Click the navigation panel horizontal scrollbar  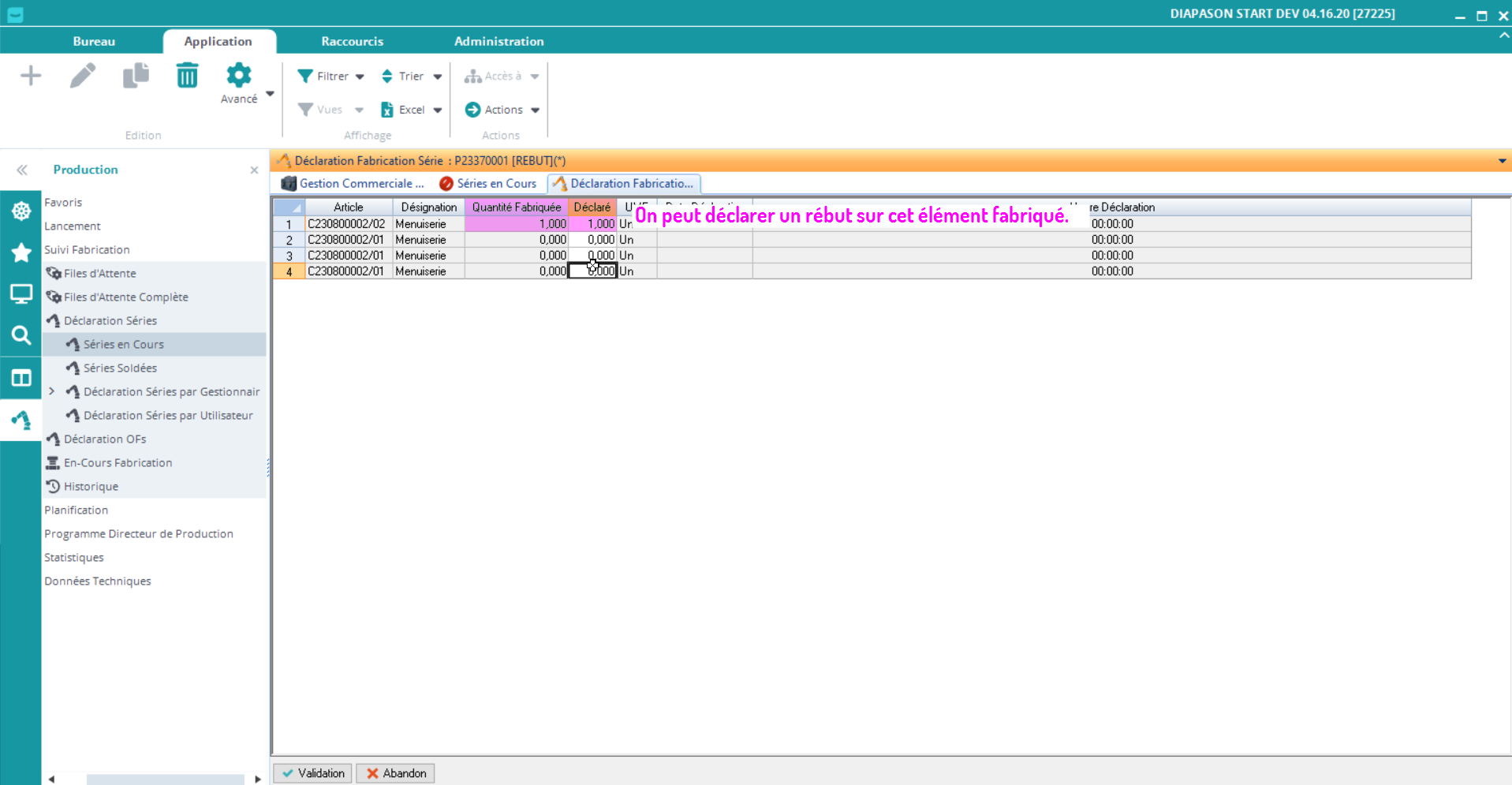[x=165, y=779]
